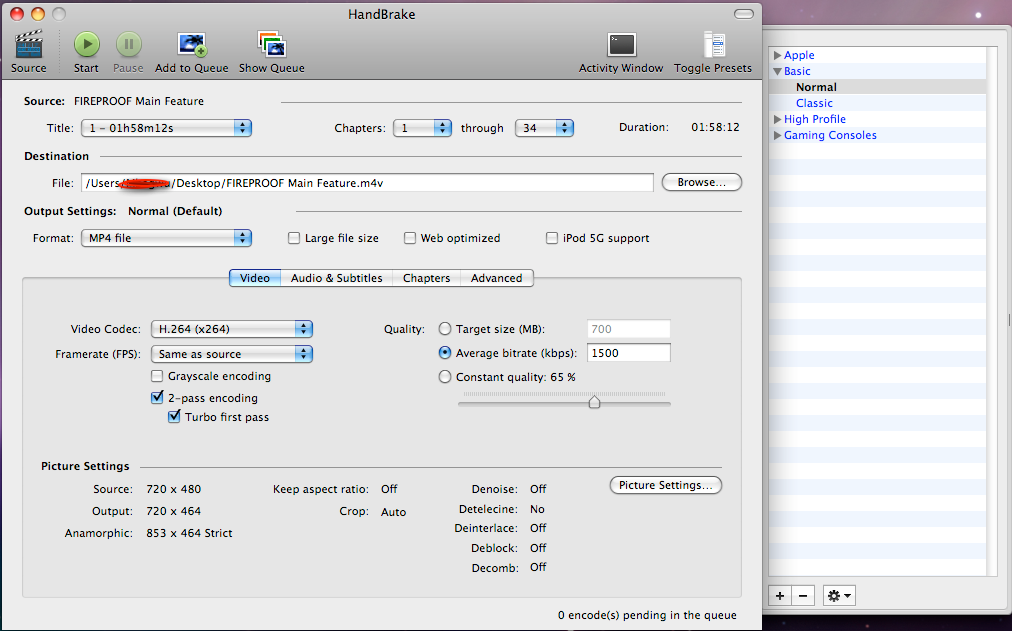This screenshot has width=1012, height=631.
Task: Enable Large file size checkbox
Action: [x=294, y=238]
